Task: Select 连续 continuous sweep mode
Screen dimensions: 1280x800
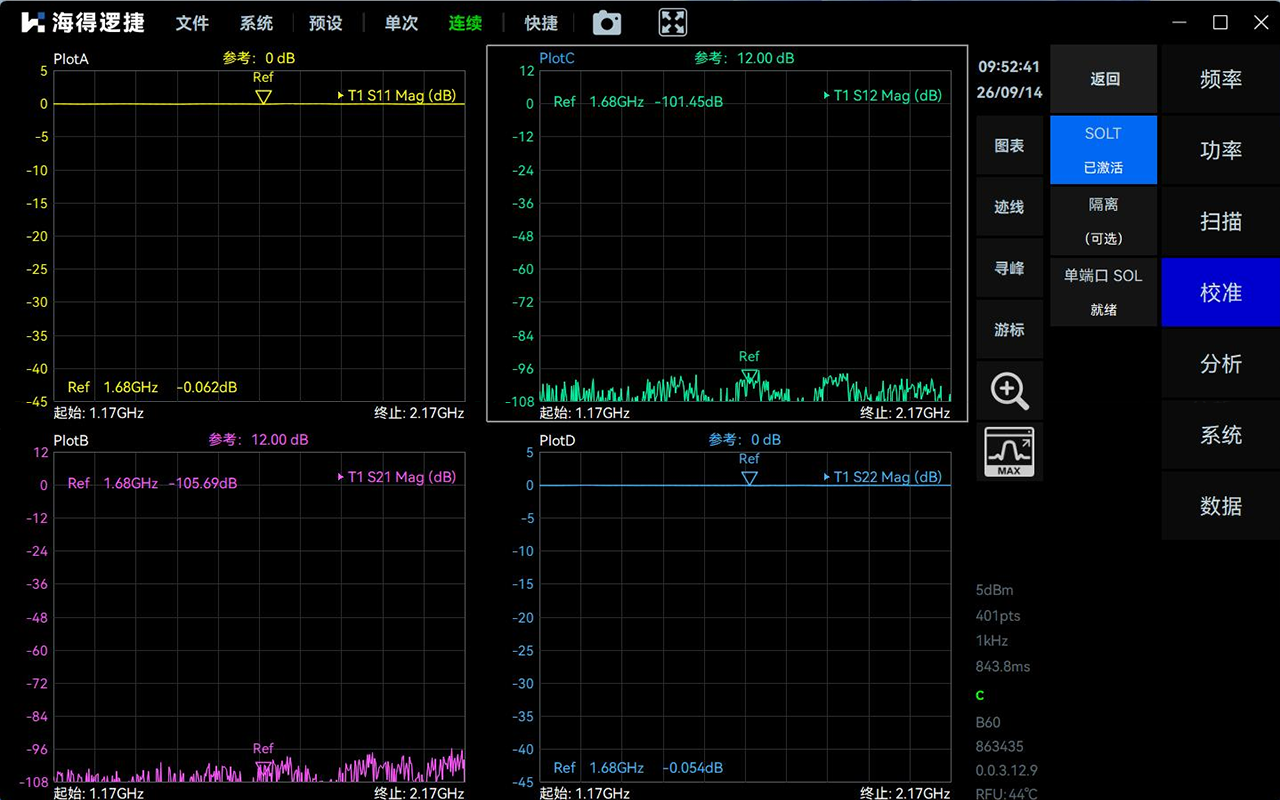Action: click(465, 23)
